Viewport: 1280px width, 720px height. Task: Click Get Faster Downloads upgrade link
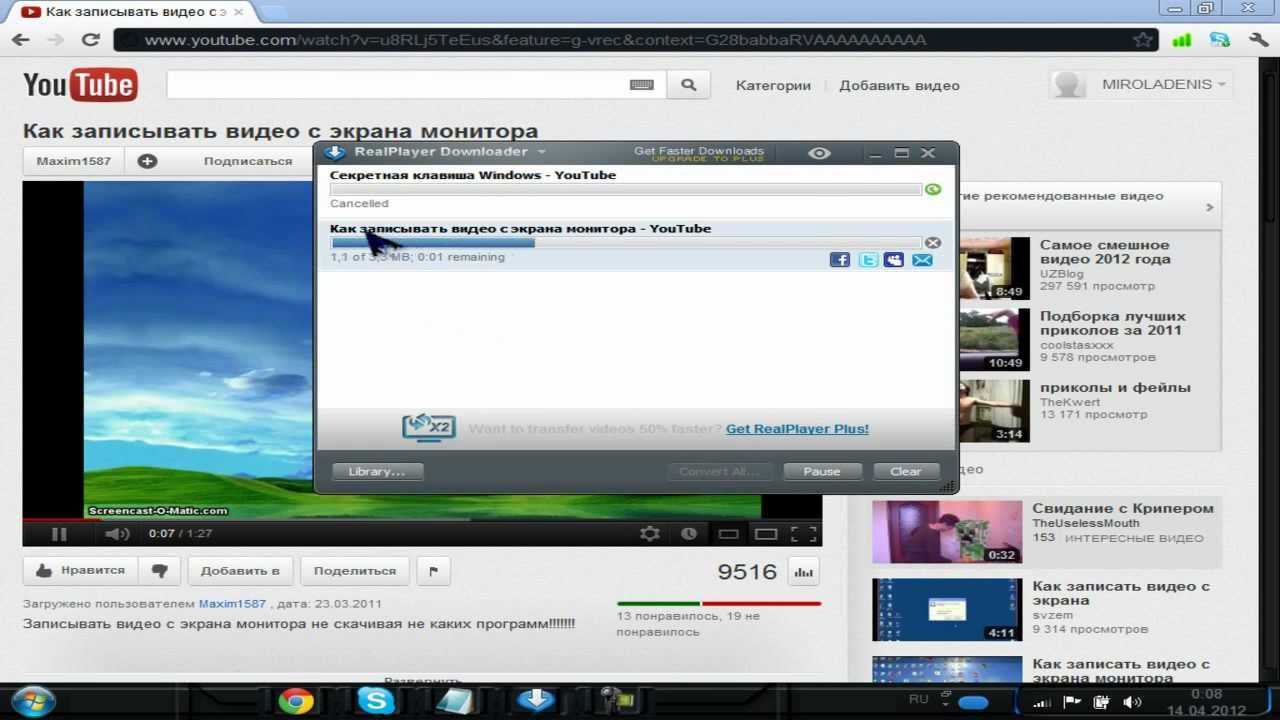coord(699,153)
